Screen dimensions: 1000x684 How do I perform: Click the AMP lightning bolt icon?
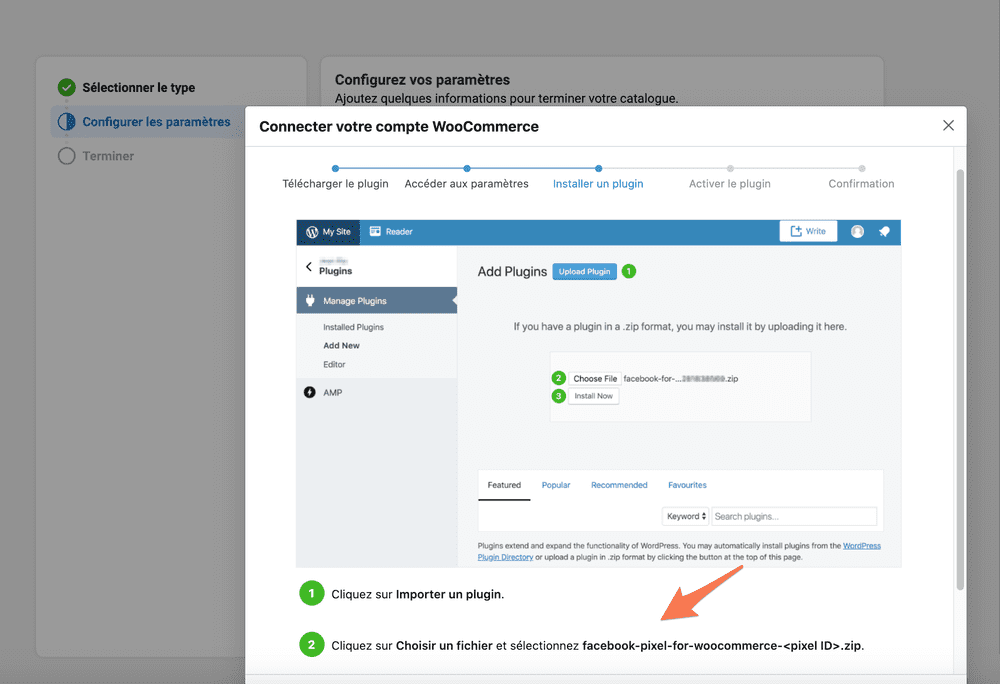(309, 392)
